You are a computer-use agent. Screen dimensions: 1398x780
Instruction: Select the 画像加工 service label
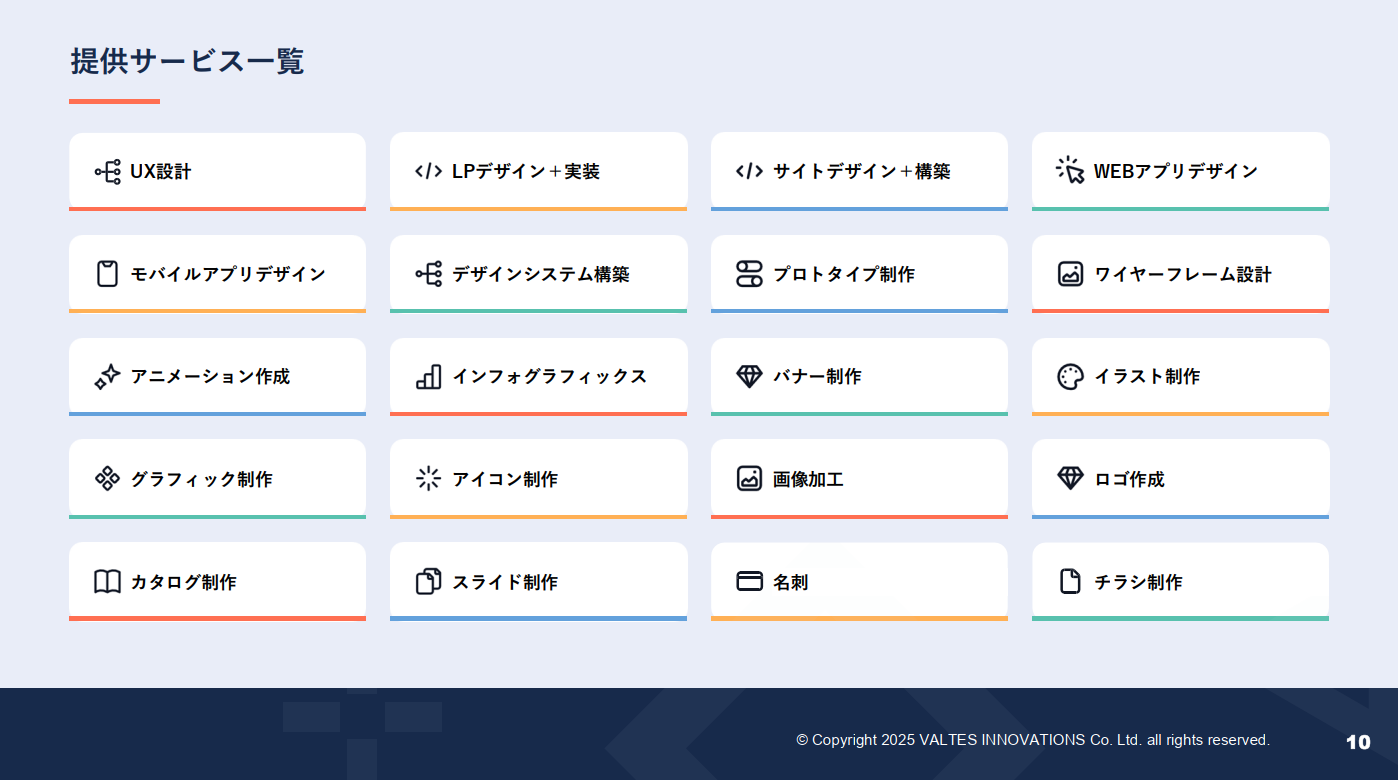pos(808,479)
